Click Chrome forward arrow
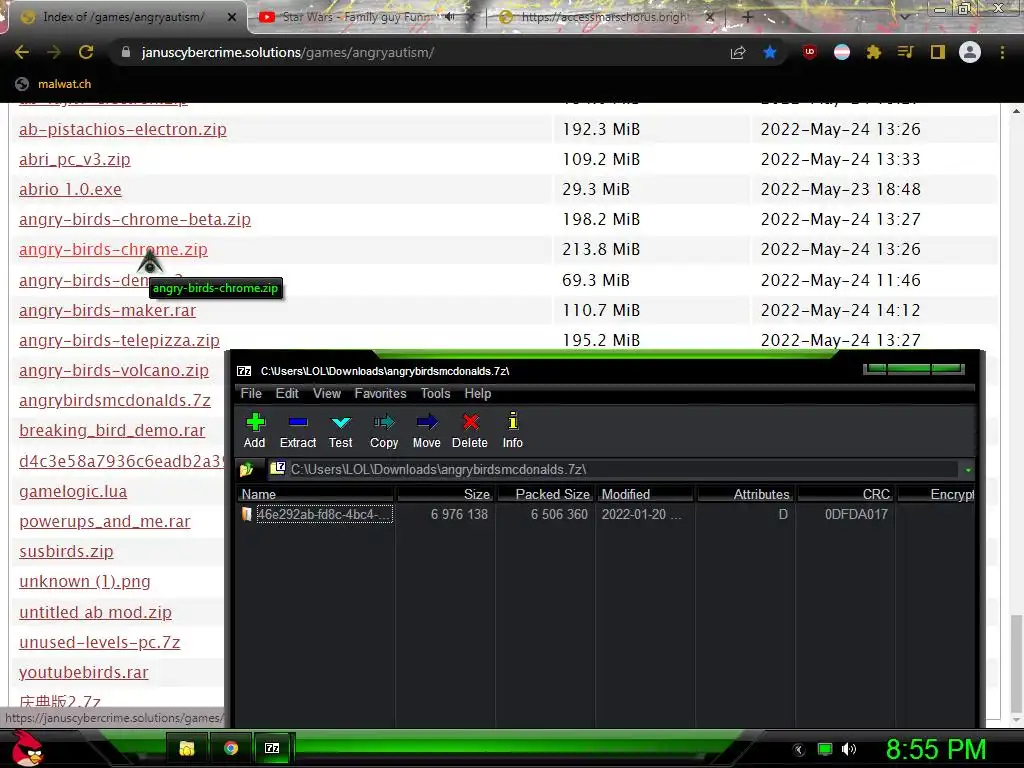The image size is (1024, 768). (54, 52)
